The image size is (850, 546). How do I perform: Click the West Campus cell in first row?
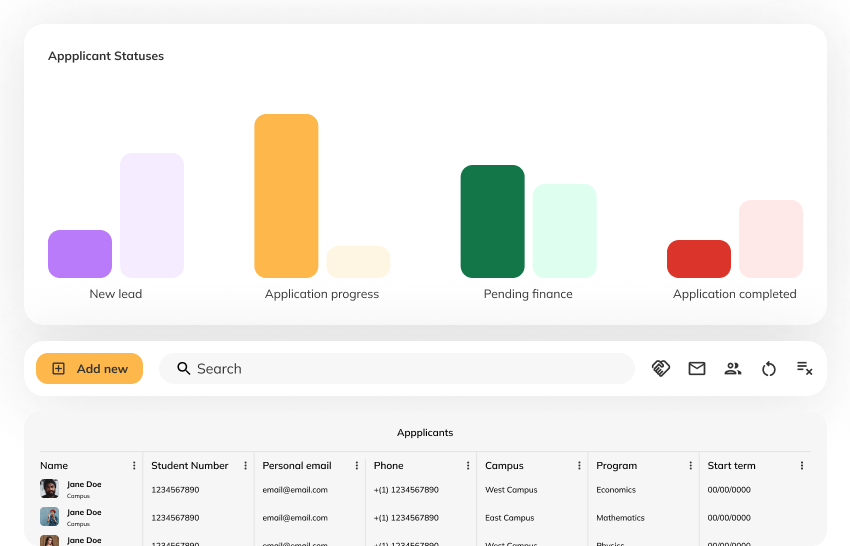511,490
